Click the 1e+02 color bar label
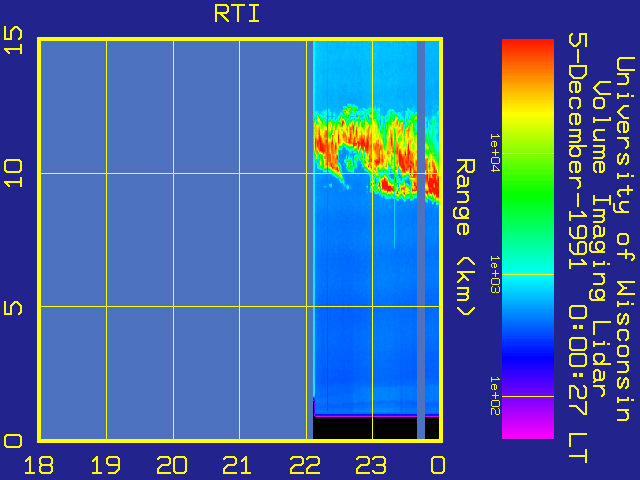The height and width of the screenshot is (480, 640). tap(495, 396)
